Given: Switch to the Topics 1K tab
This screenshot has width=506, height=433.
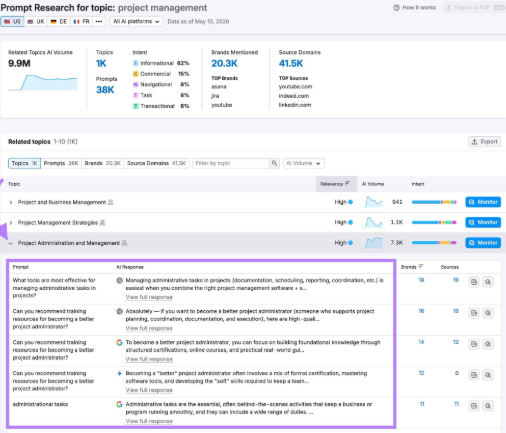Looking at the screenshot, I should pyautogui.click(x=24, y=163).
